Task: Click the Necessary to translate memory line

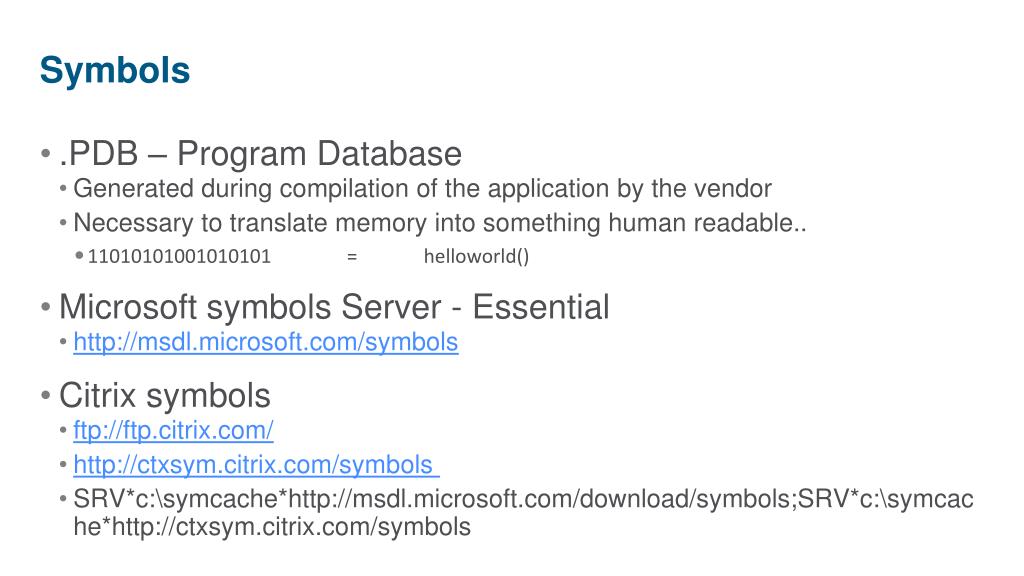Action: [x=440, y=223]
